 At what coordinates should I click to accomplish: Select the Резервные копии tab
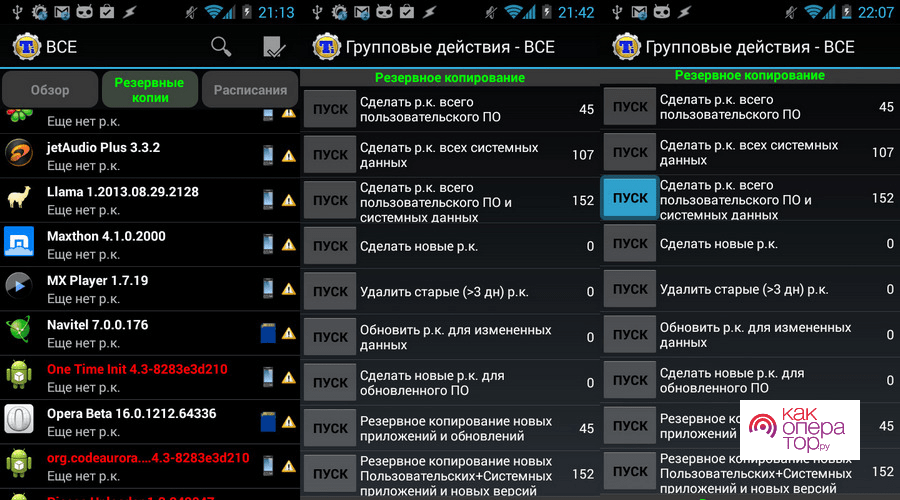[149, 90]
